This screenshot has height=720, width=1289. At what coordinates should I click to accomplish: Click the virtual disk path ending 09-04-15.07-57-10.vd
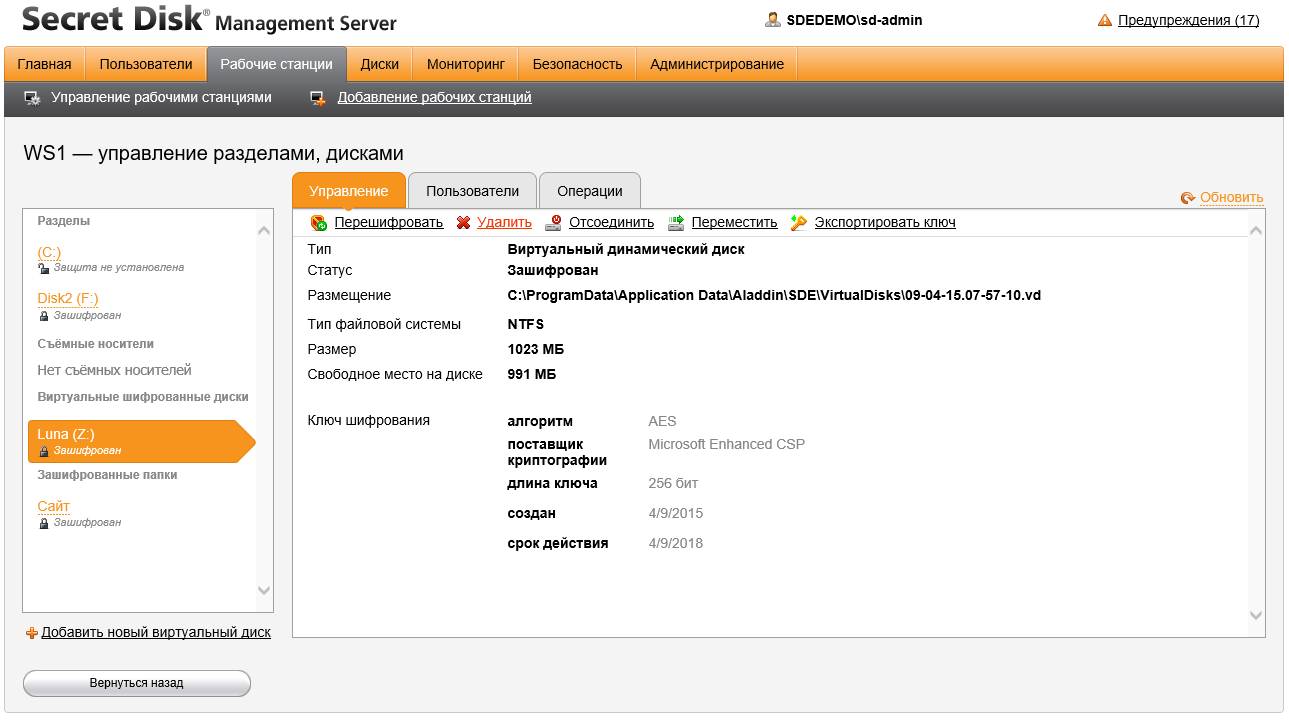pyautogui.click(x=775, y=295)
